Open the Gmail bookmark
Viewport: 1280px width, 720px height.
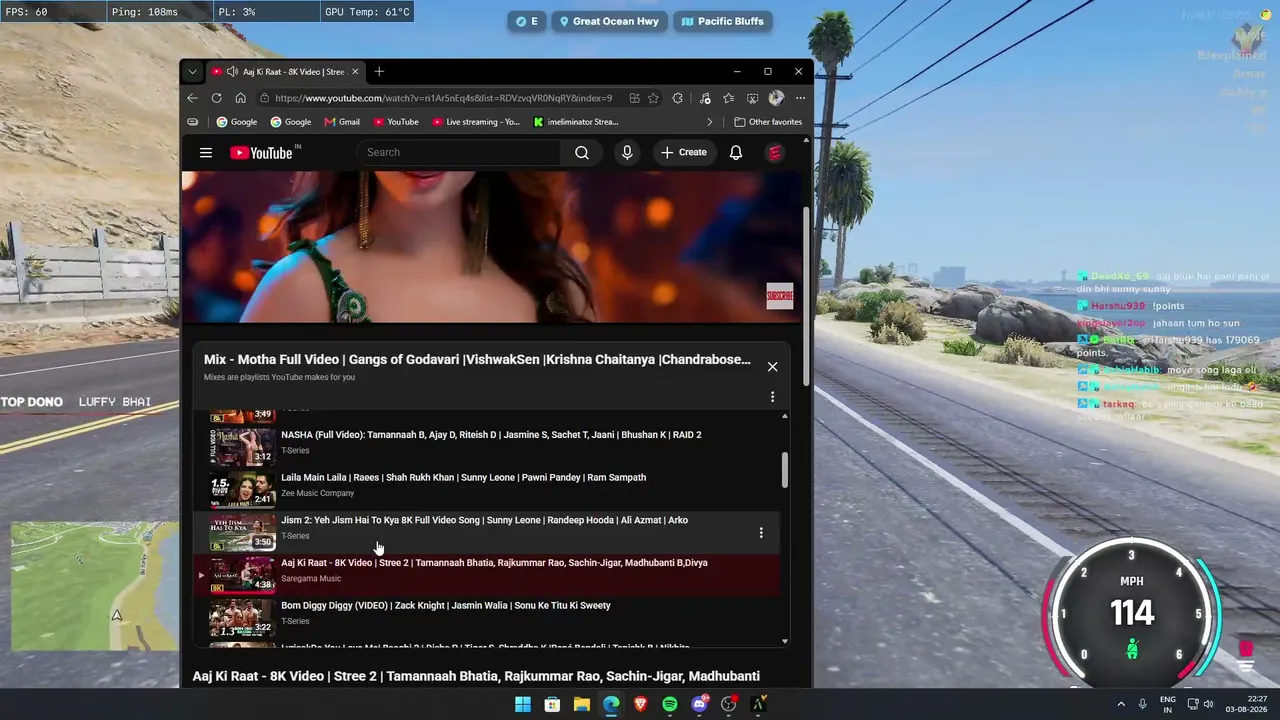click(342, 122)
